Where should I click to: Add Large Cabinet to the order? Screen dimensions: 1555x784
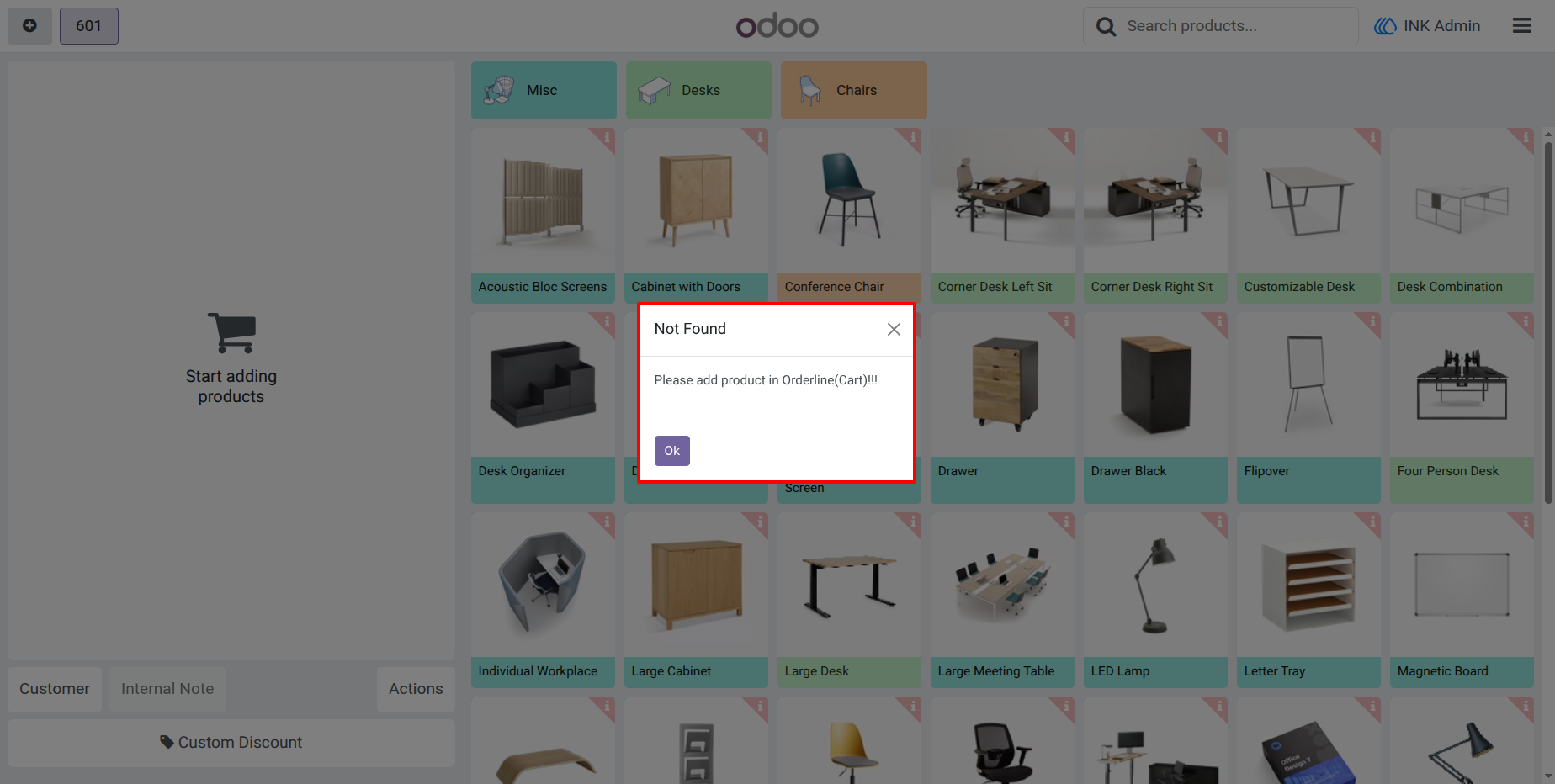click(x=696, y=600)
